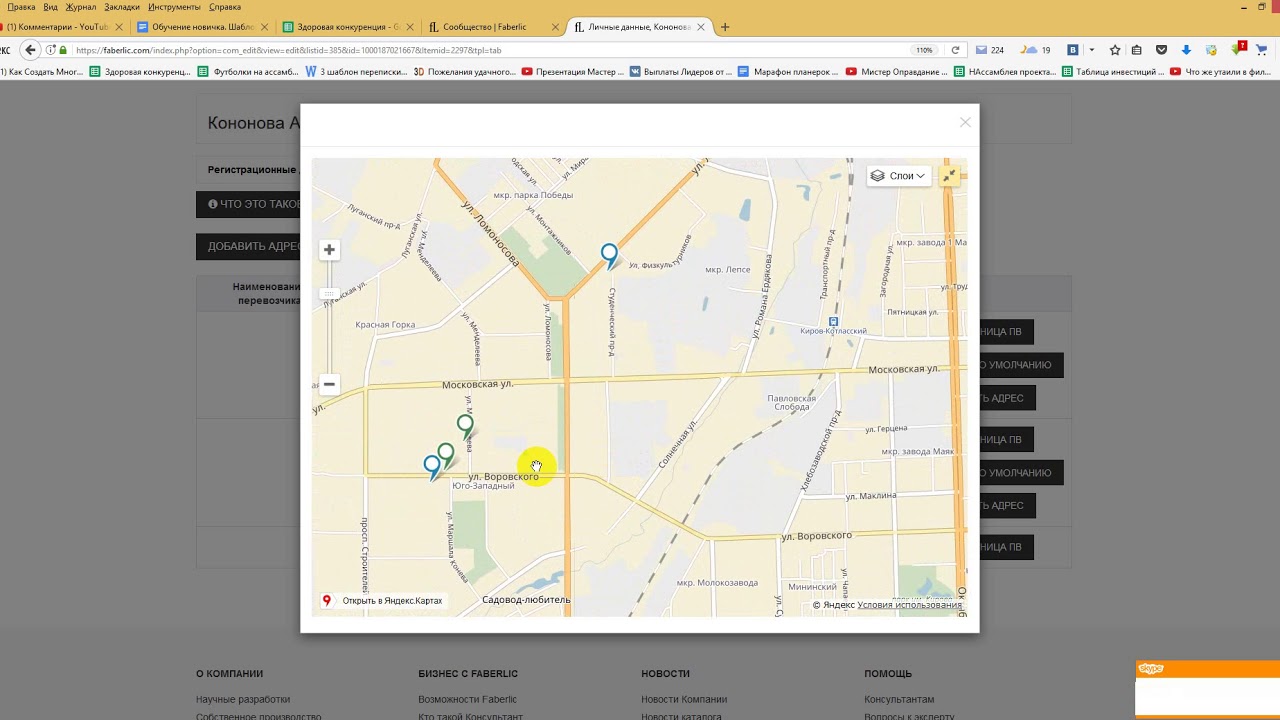
Task: Toggle fullscreen map mode icon
Action: 949,176
